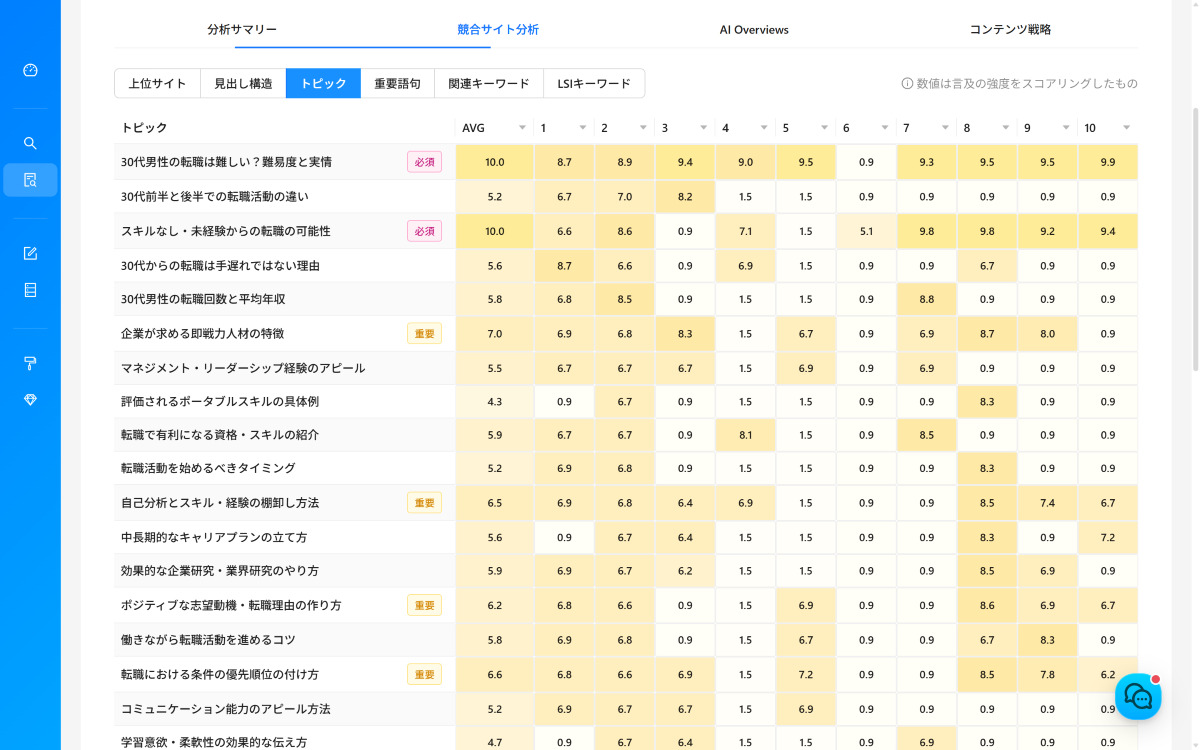Open the AVG column sort dropdown
The height and width of the screenshot is (750, 1200).
pyautogui.click(x=522, y=127)
